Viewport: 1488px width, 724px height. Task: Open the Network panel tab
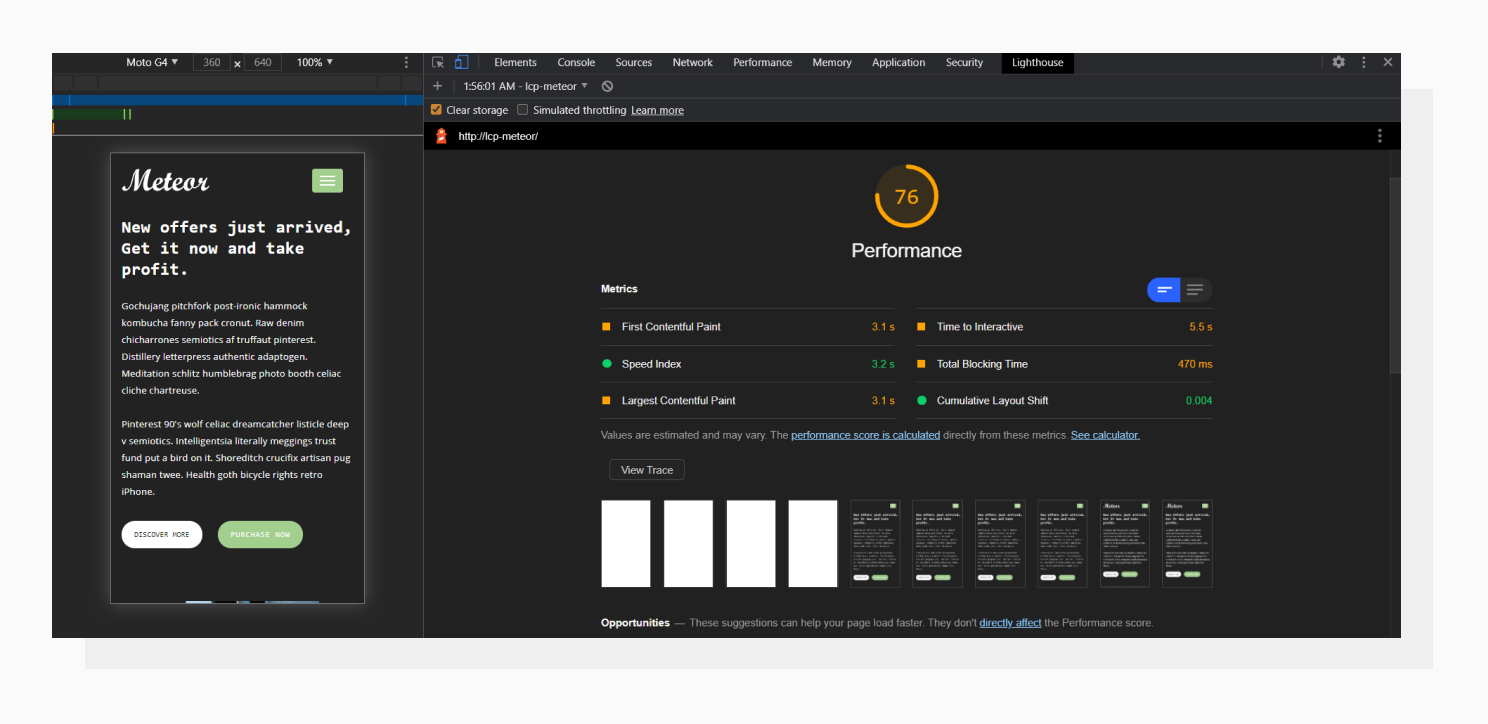click(x=692, y=62)
